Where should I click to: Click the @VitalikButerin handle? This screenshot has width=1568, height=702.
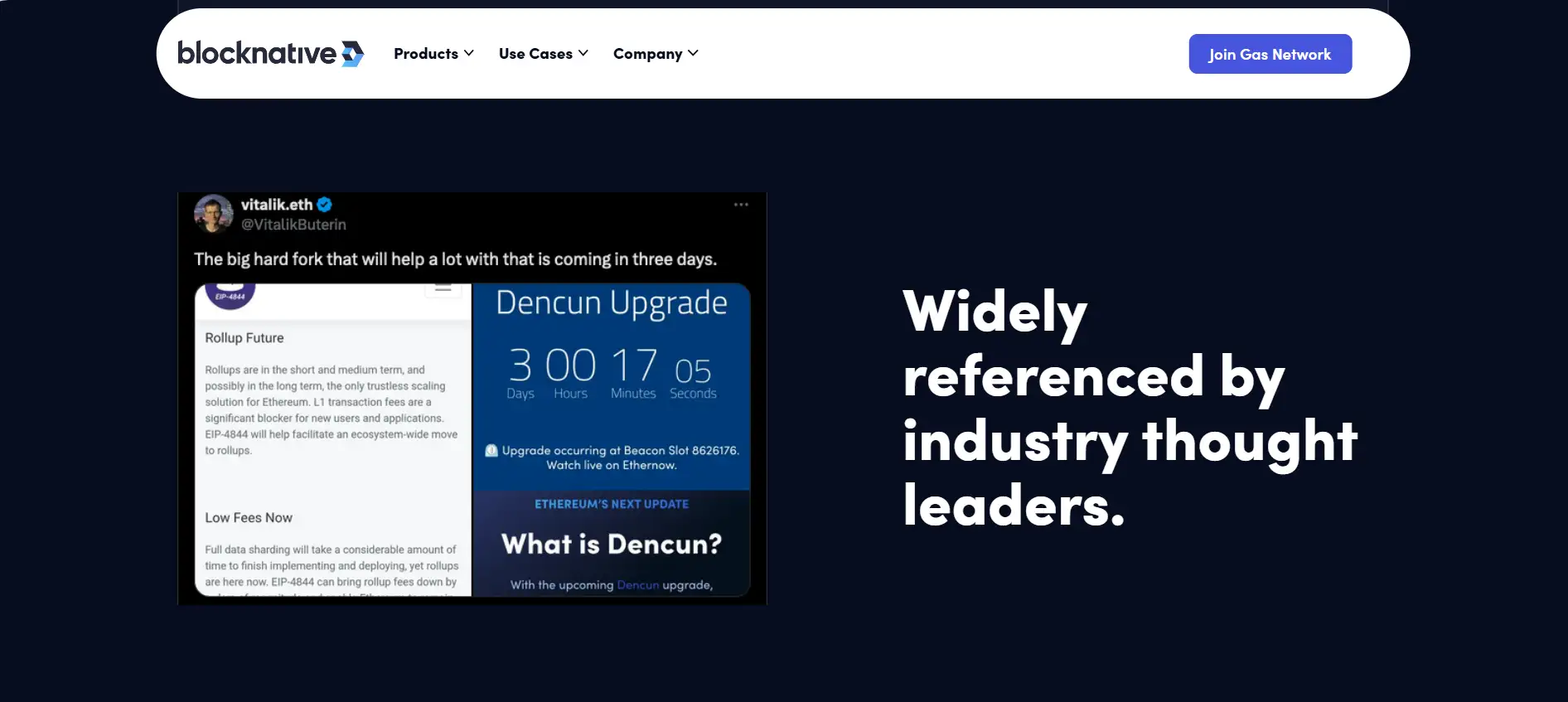pyautogui.click(x=293, y=225)
